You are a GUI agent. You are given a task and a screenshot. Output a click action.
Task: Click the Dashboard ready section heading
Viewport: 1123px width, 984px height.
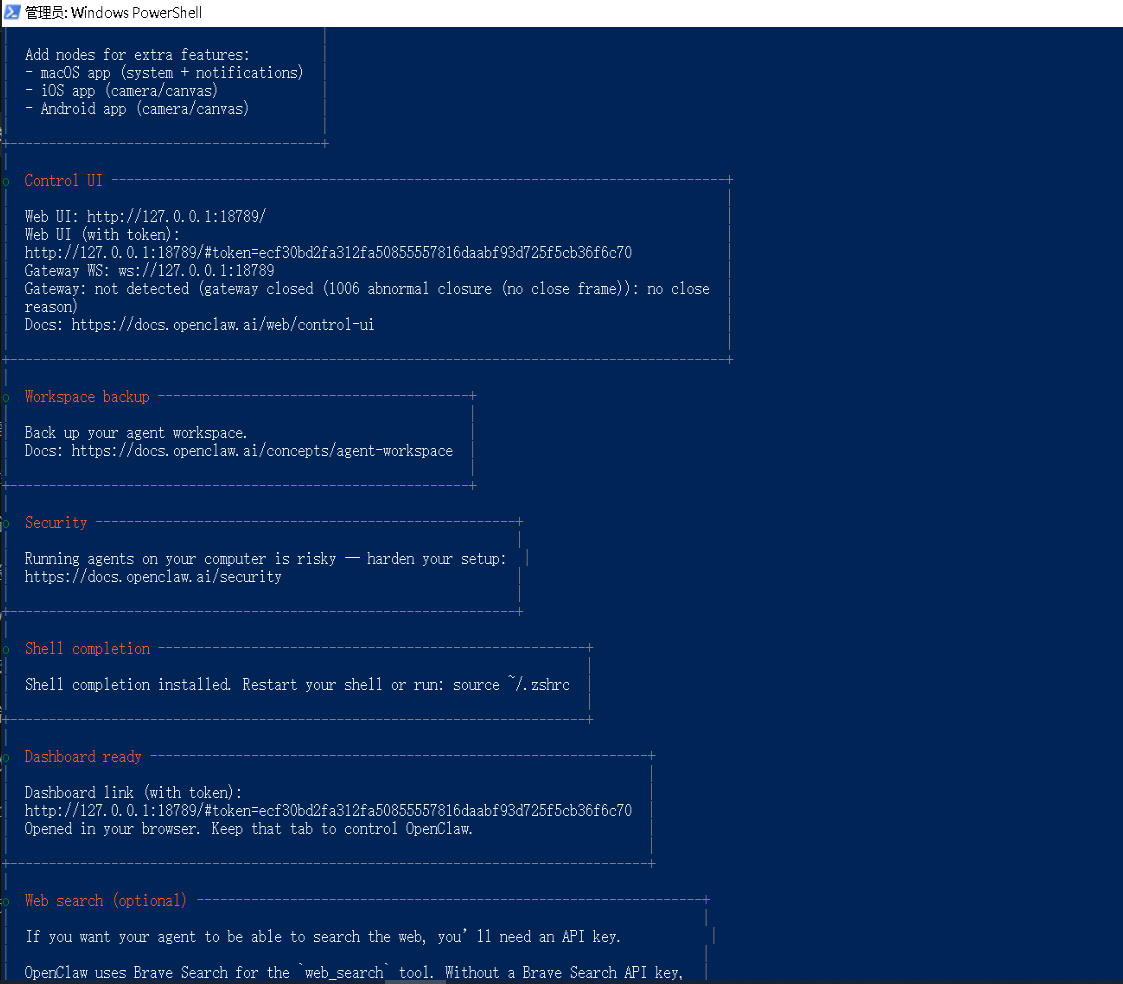pyautogui.click(x=83, y=757)
